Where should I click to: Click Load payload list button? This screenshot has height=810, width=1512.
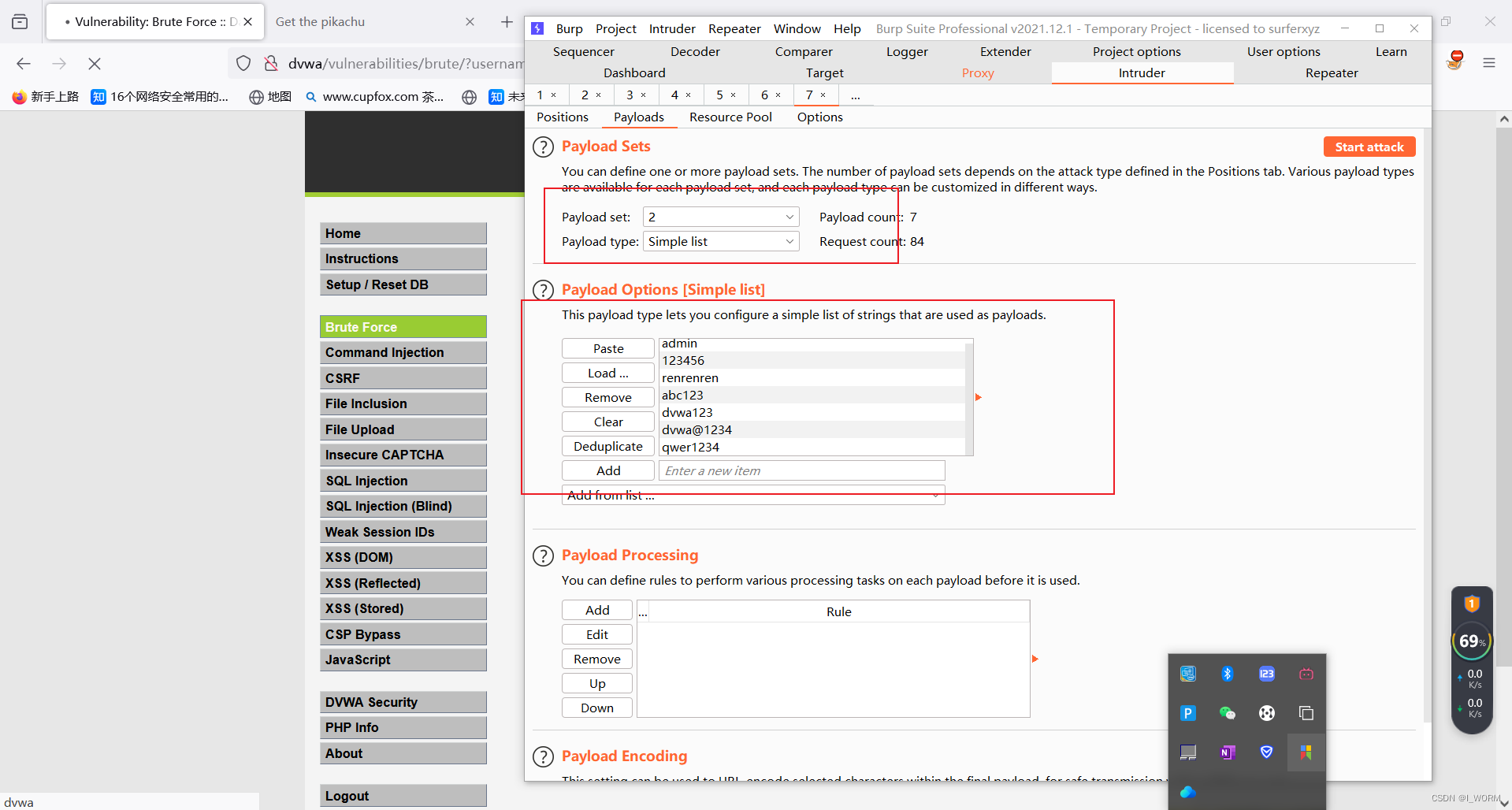(x=608, y=373)
